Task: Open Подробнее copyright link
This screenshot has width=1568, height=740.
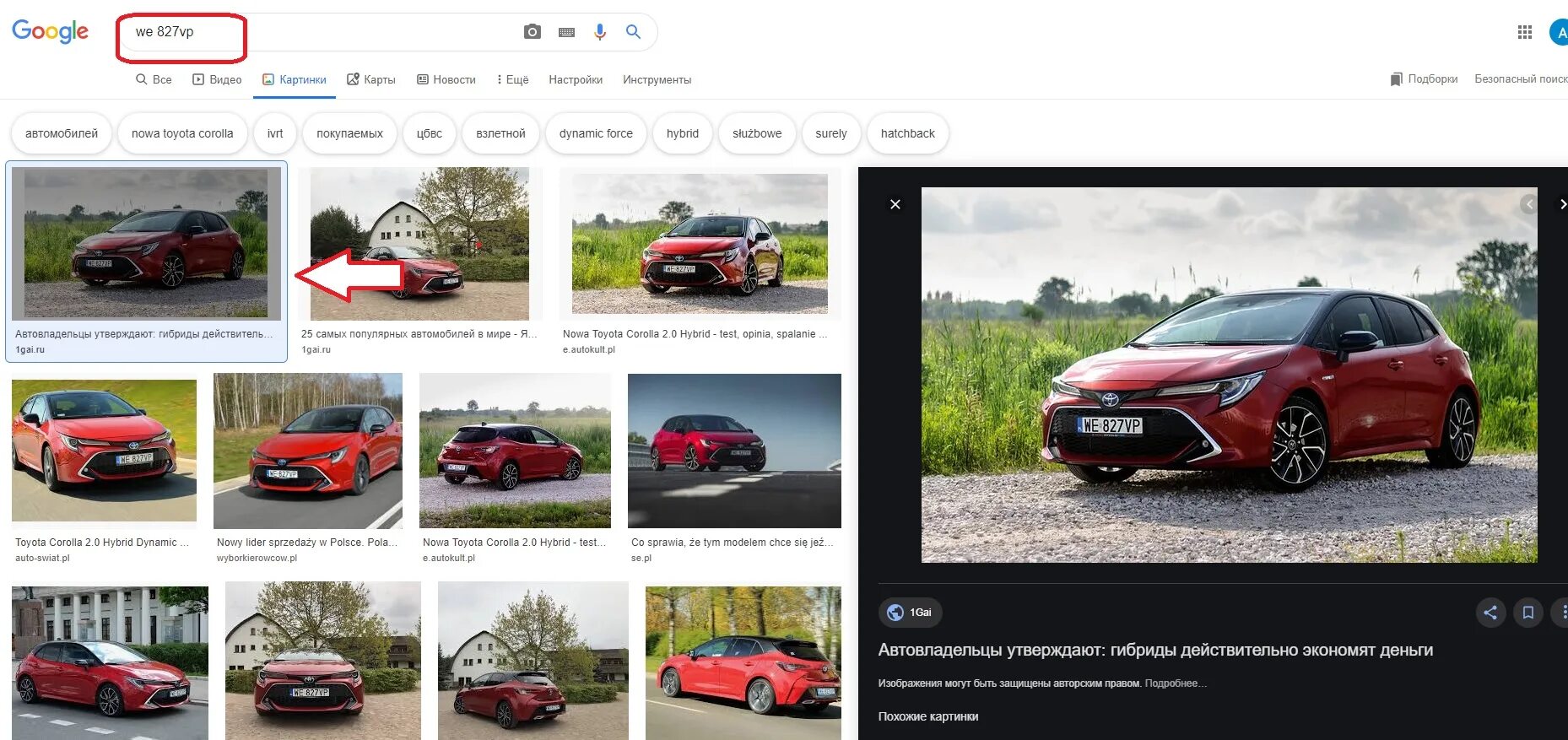Action: 1176,683
